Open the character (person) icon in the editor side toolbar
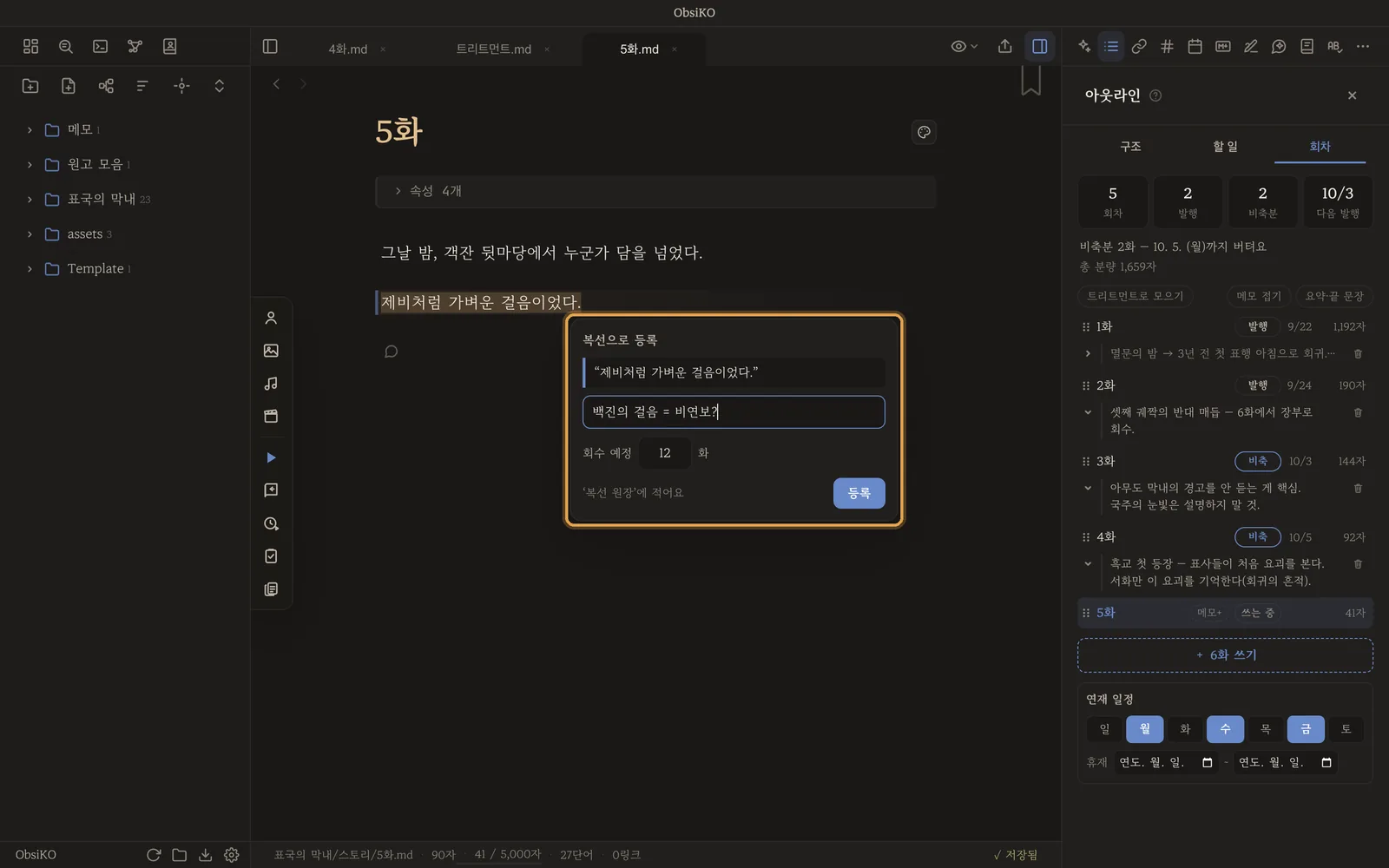Image resolution: width=1389 pixels, height=868 pixels. [x=271, y=319]
